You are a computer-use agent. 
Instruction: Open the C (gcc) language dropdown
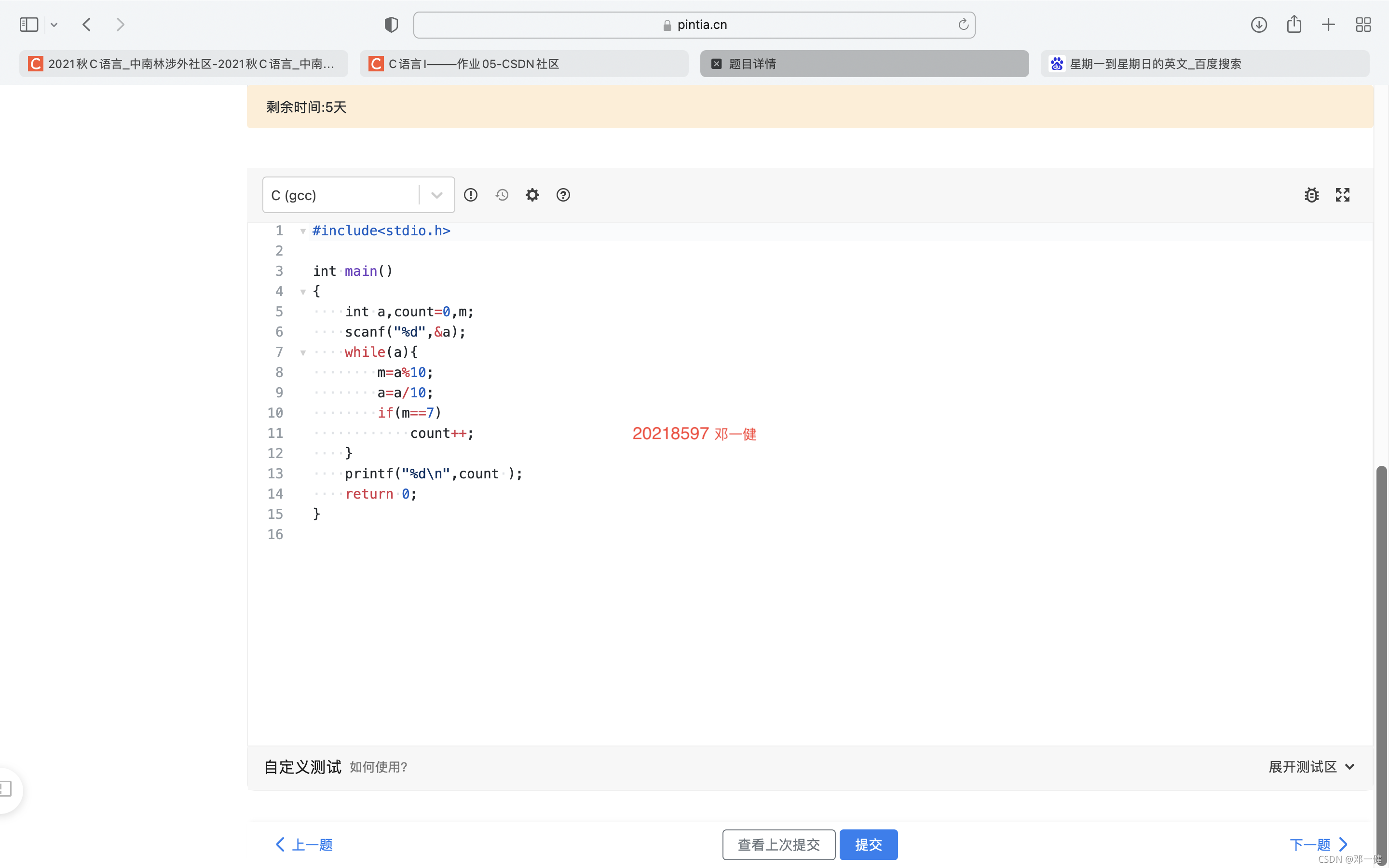pos(358,195)
